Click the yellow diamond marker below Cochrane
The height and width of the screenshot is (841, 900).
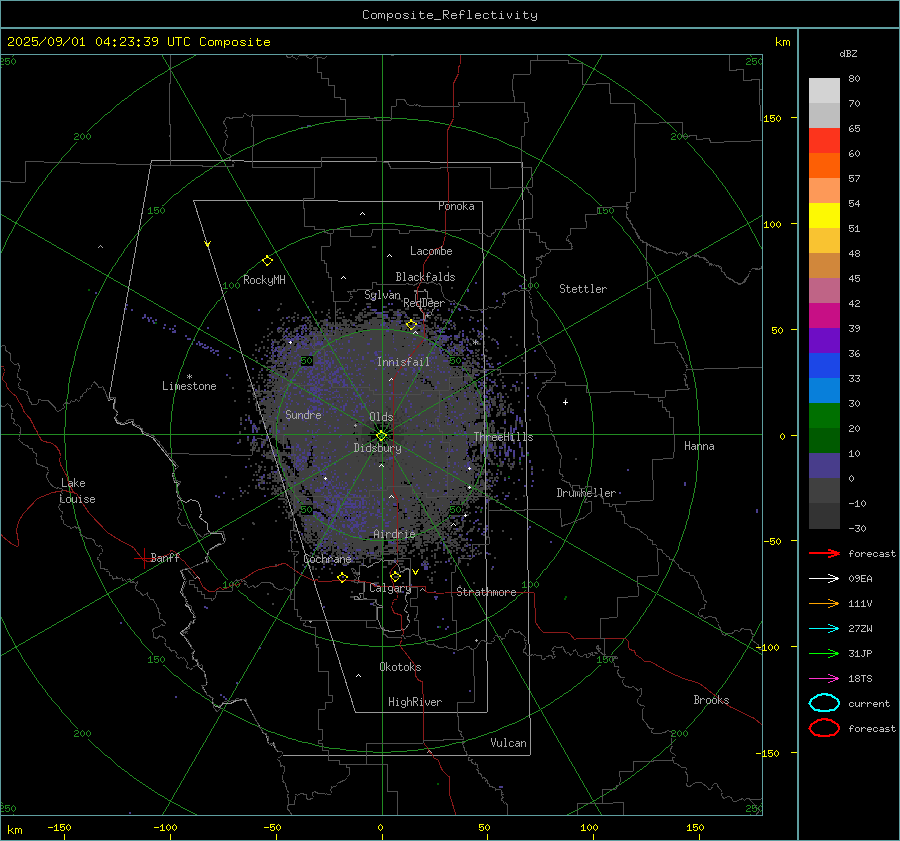coord(343,578)
